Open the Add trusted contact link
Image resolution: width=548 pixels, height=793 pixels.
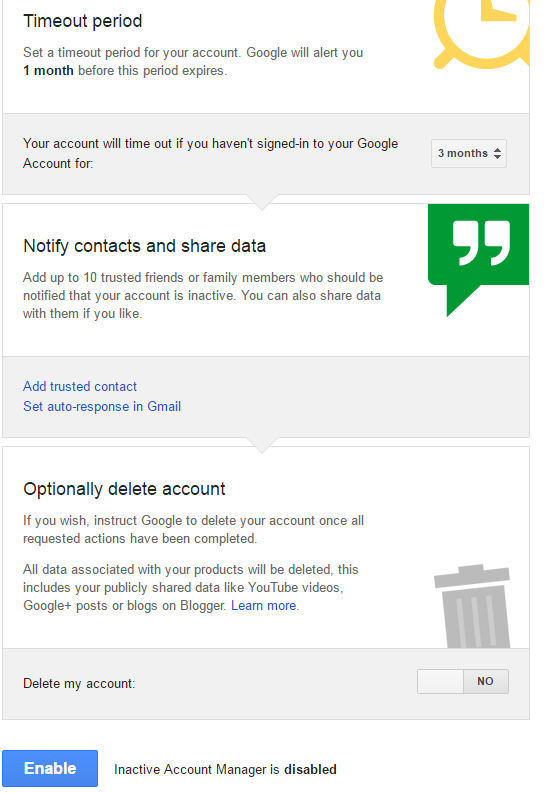tap(80, 386)
